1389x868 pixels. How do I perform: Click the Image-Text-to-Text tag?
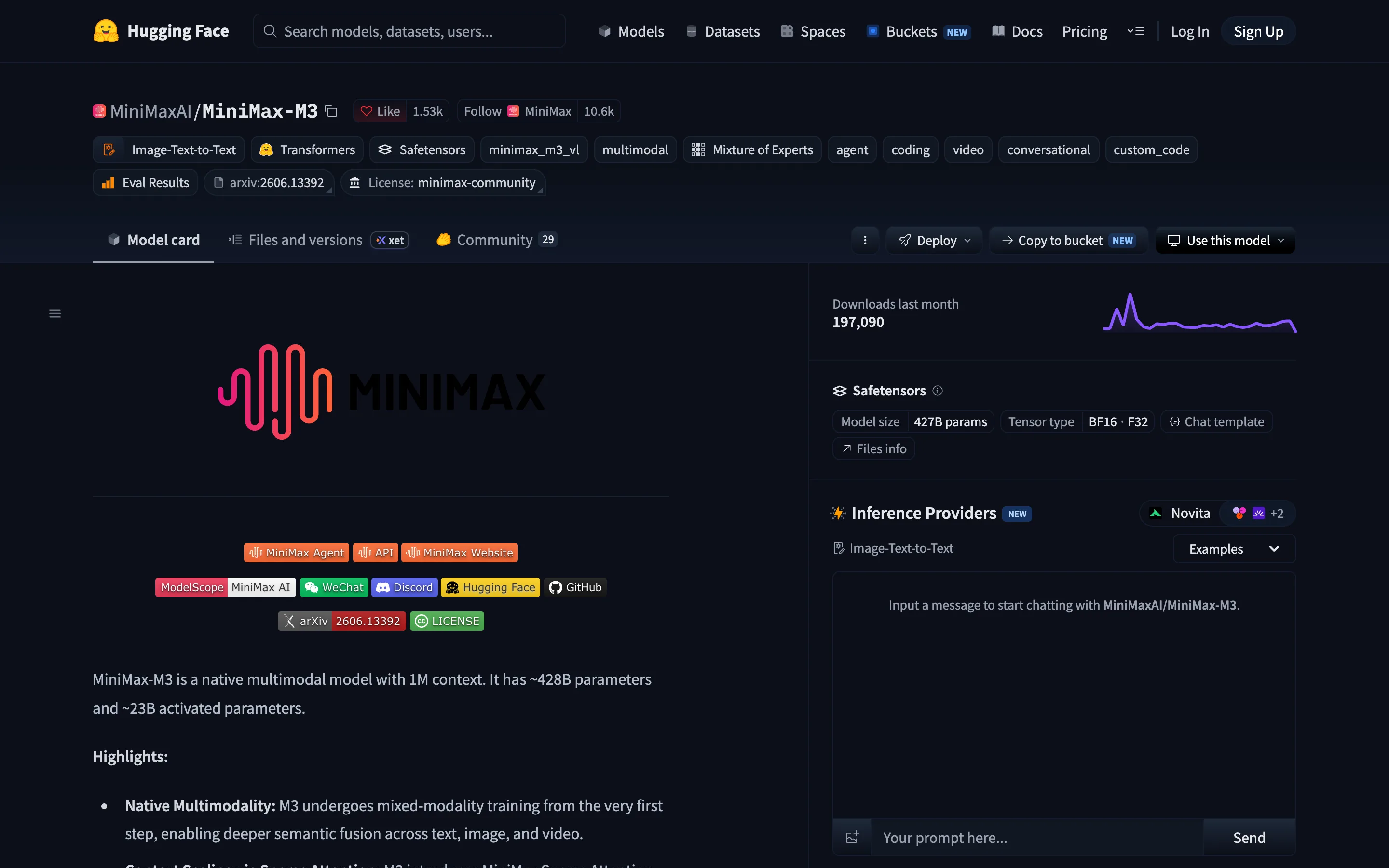point(169,150)
